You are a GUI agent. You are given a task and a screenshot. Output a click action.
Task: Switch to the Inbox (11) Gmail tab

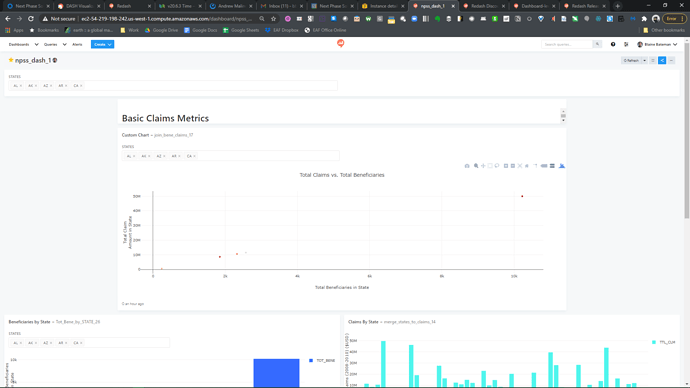[x=282, y=6]
